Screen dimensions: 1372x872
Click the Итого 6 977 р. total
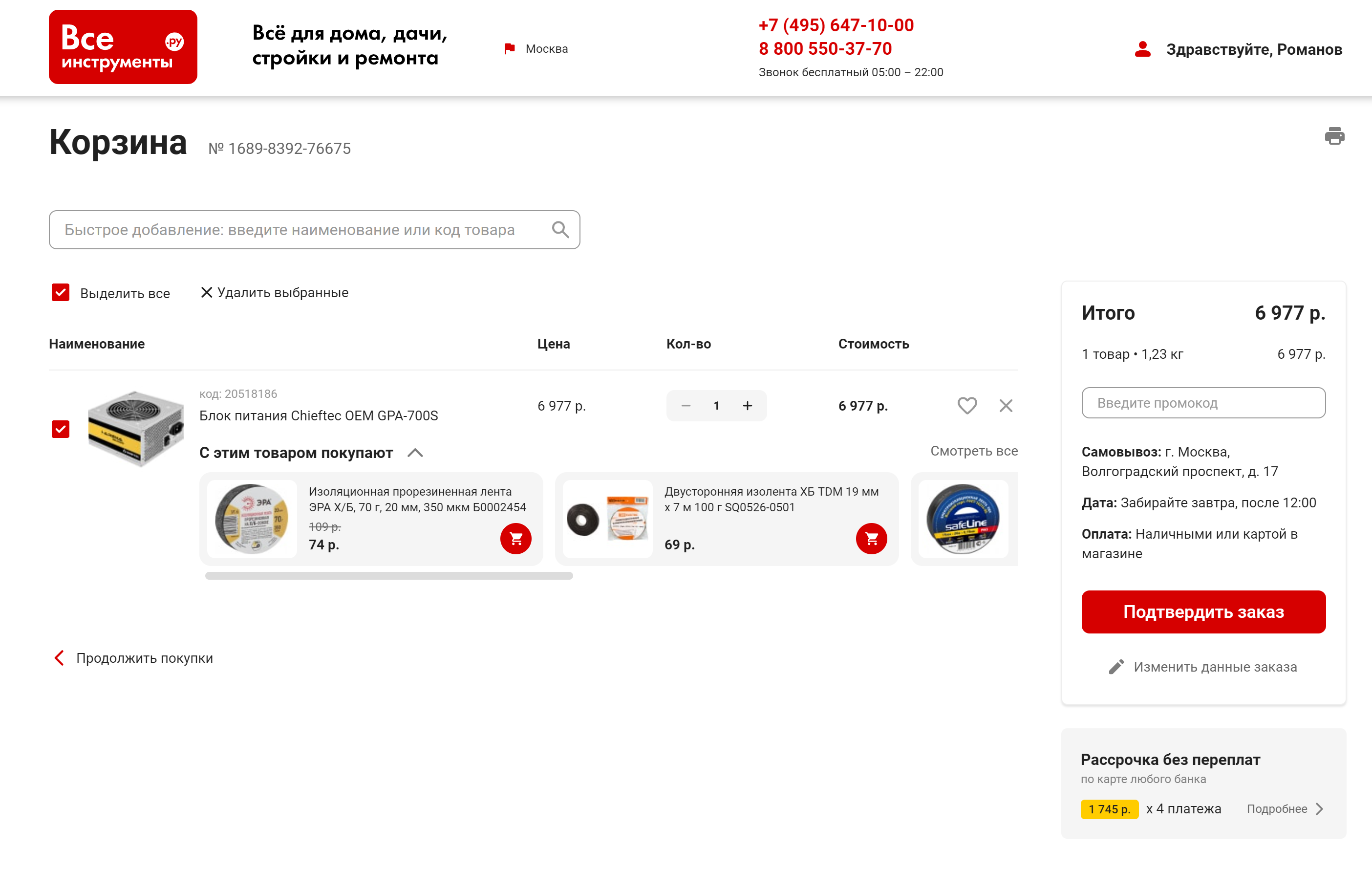(x=1203, y=313)
